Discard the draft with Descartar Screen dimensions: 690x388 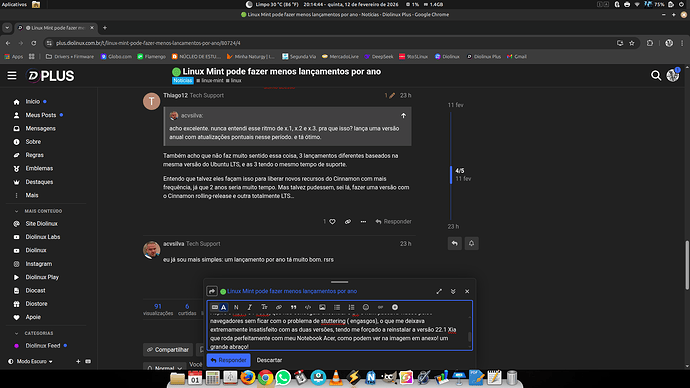tap(269, 360)
